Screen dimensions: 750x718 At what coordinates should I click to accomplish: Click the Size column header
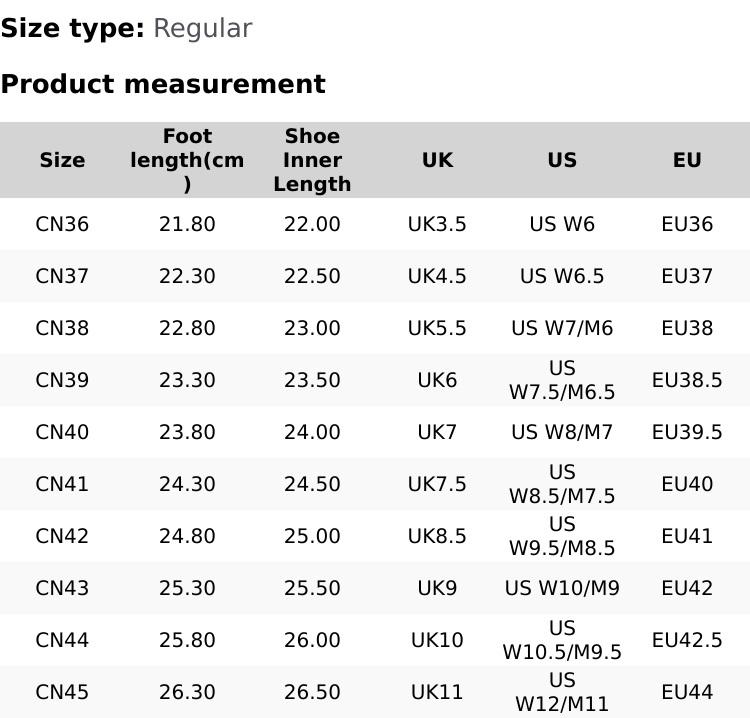pos(62,160)
